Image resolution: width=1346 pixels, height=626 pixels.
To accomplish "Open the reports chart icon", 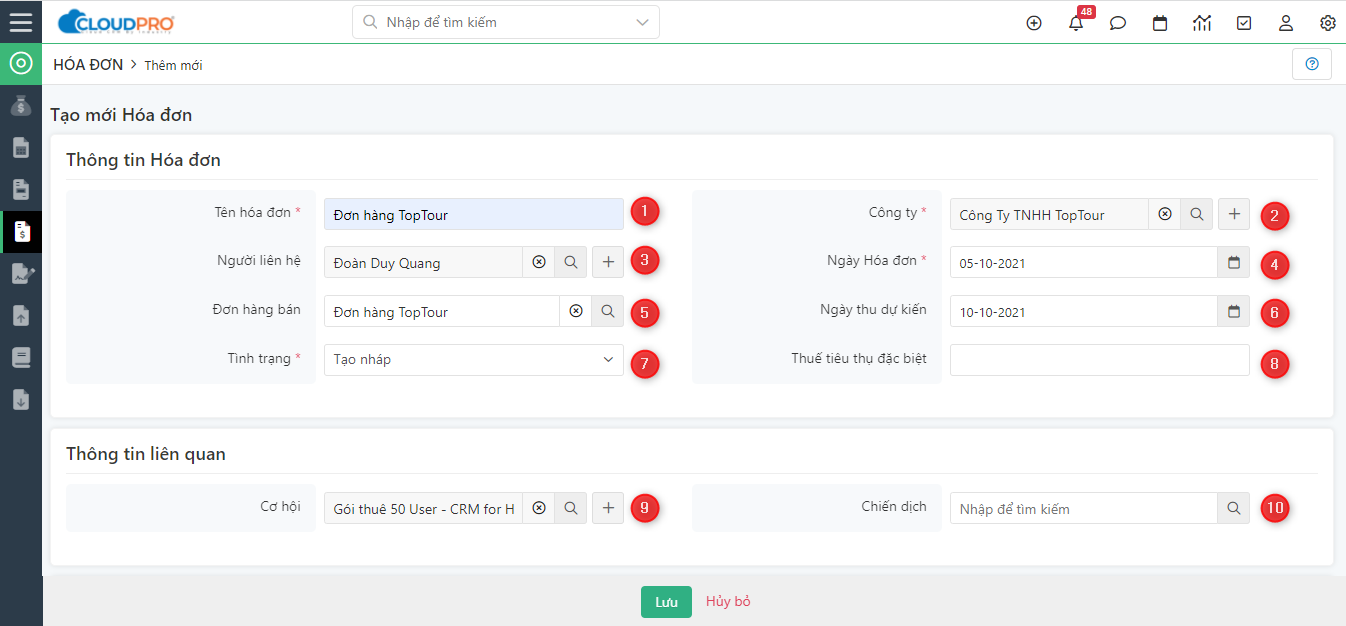I will [1202, 23].
